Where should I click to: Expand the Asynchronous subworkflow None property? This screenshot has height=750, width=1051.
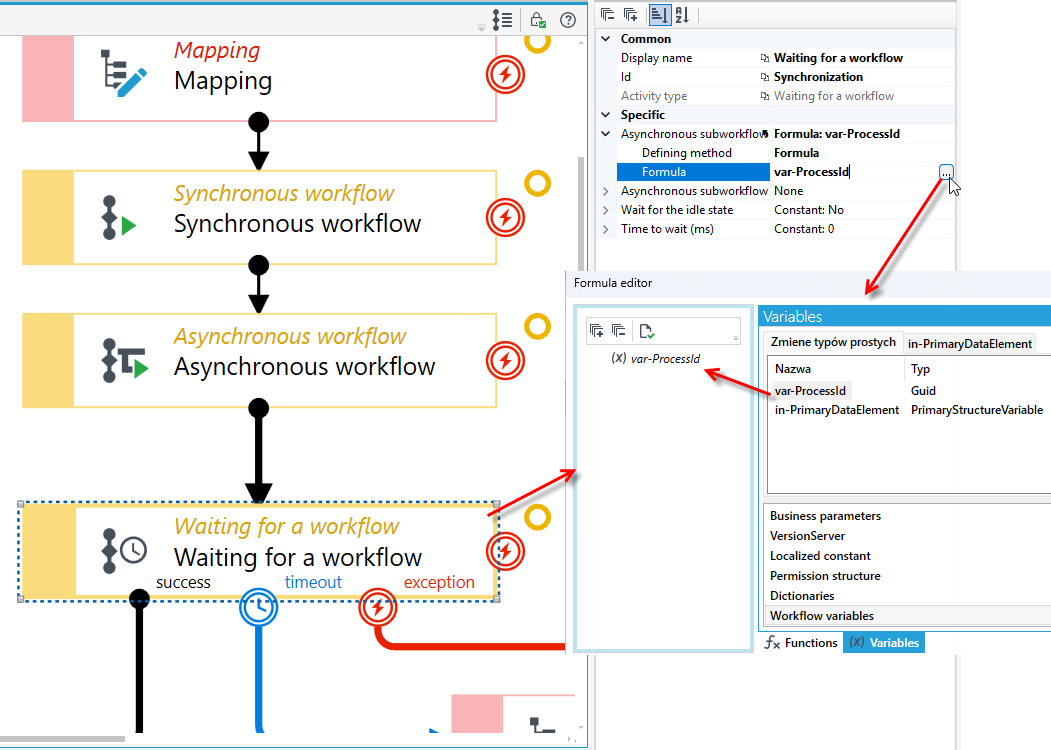606,191
